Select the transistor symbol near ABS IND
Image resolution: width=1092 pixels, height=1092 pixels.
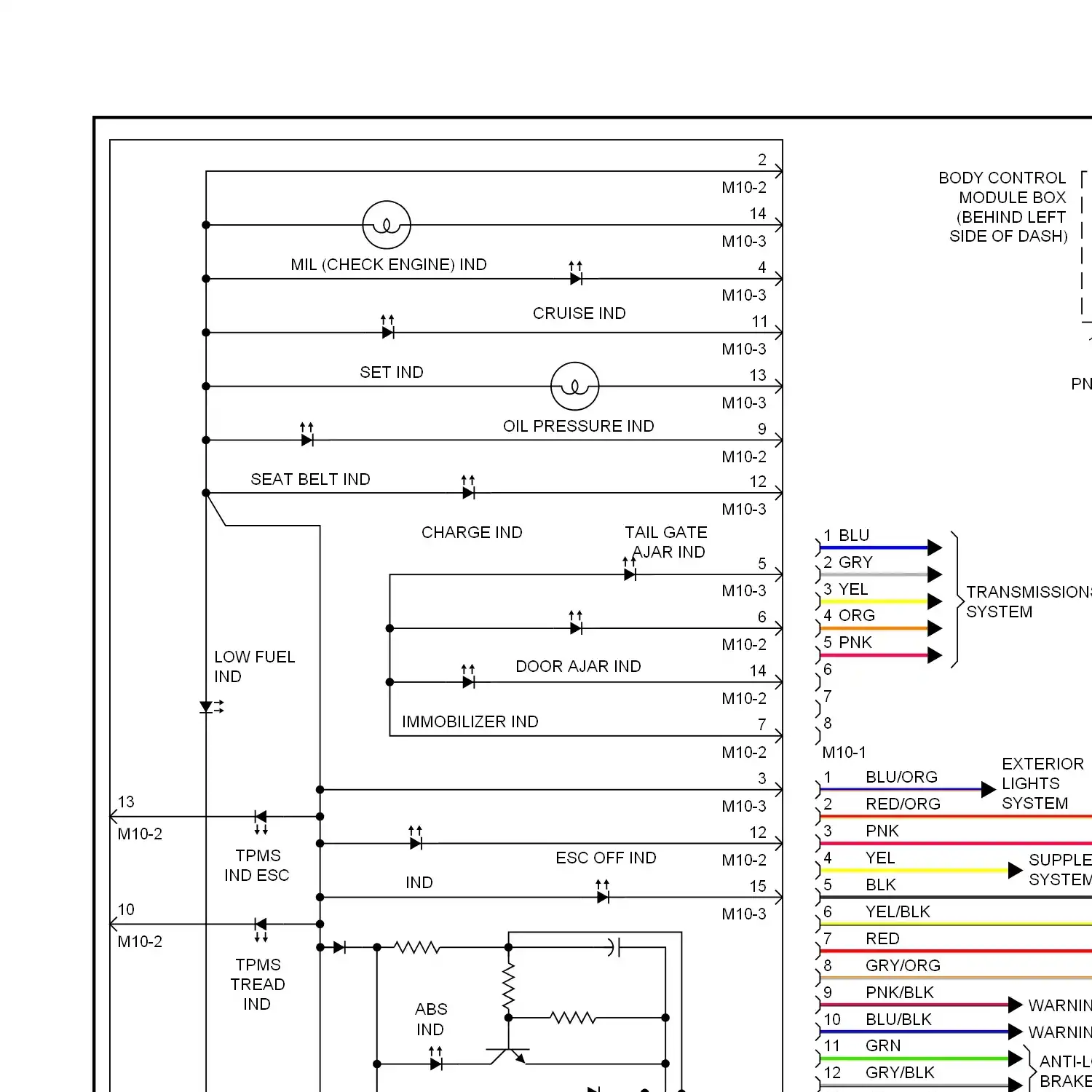[x=507, y=1056]
